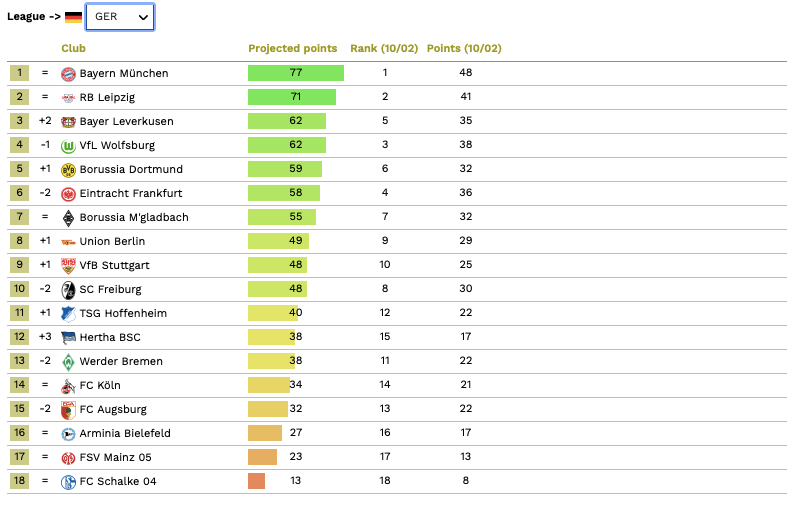Click the VfL Wolfsburg logo icon
800x513 pixels.
coord(68,145)
